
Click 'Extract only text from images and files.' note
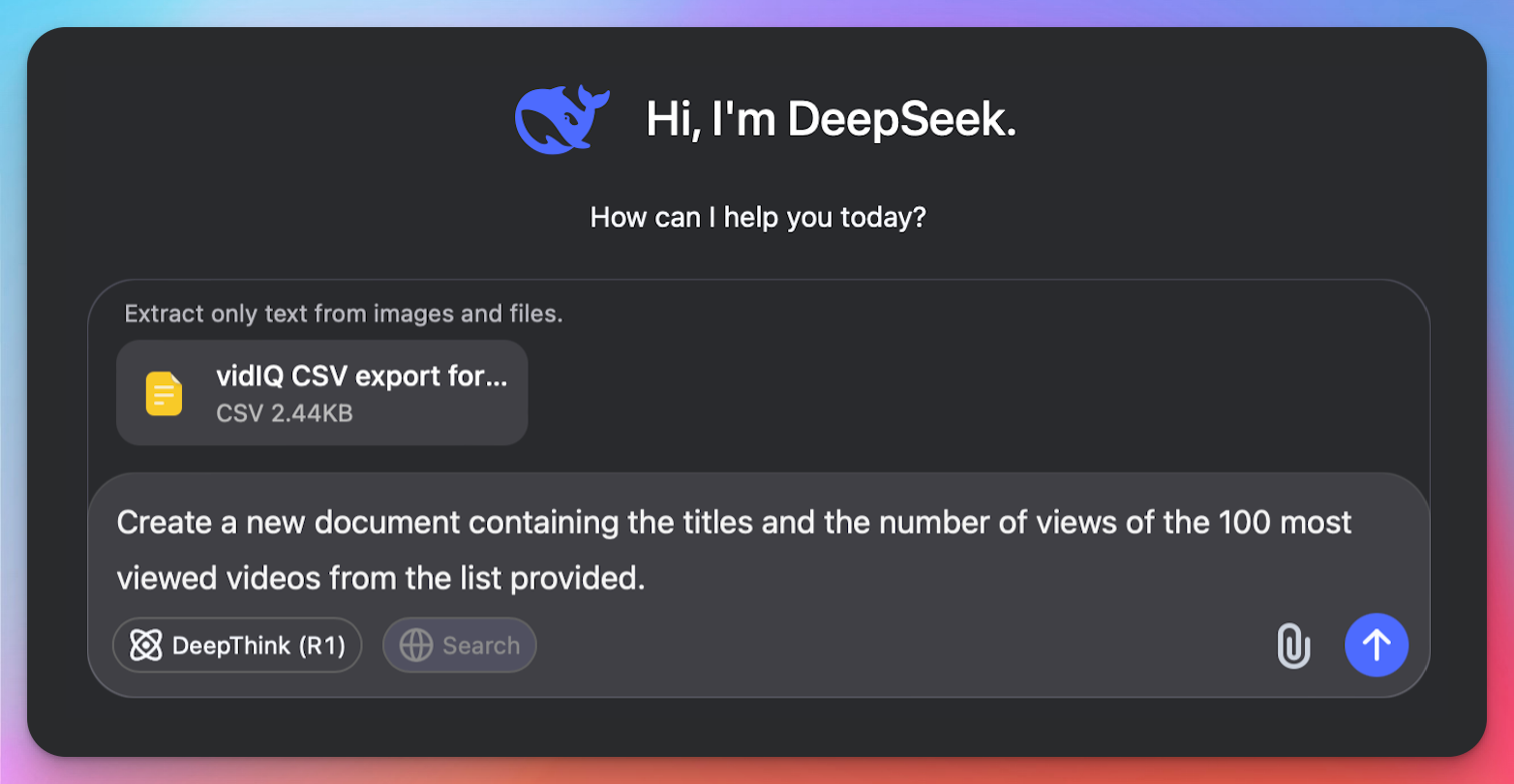coord(344,314)
